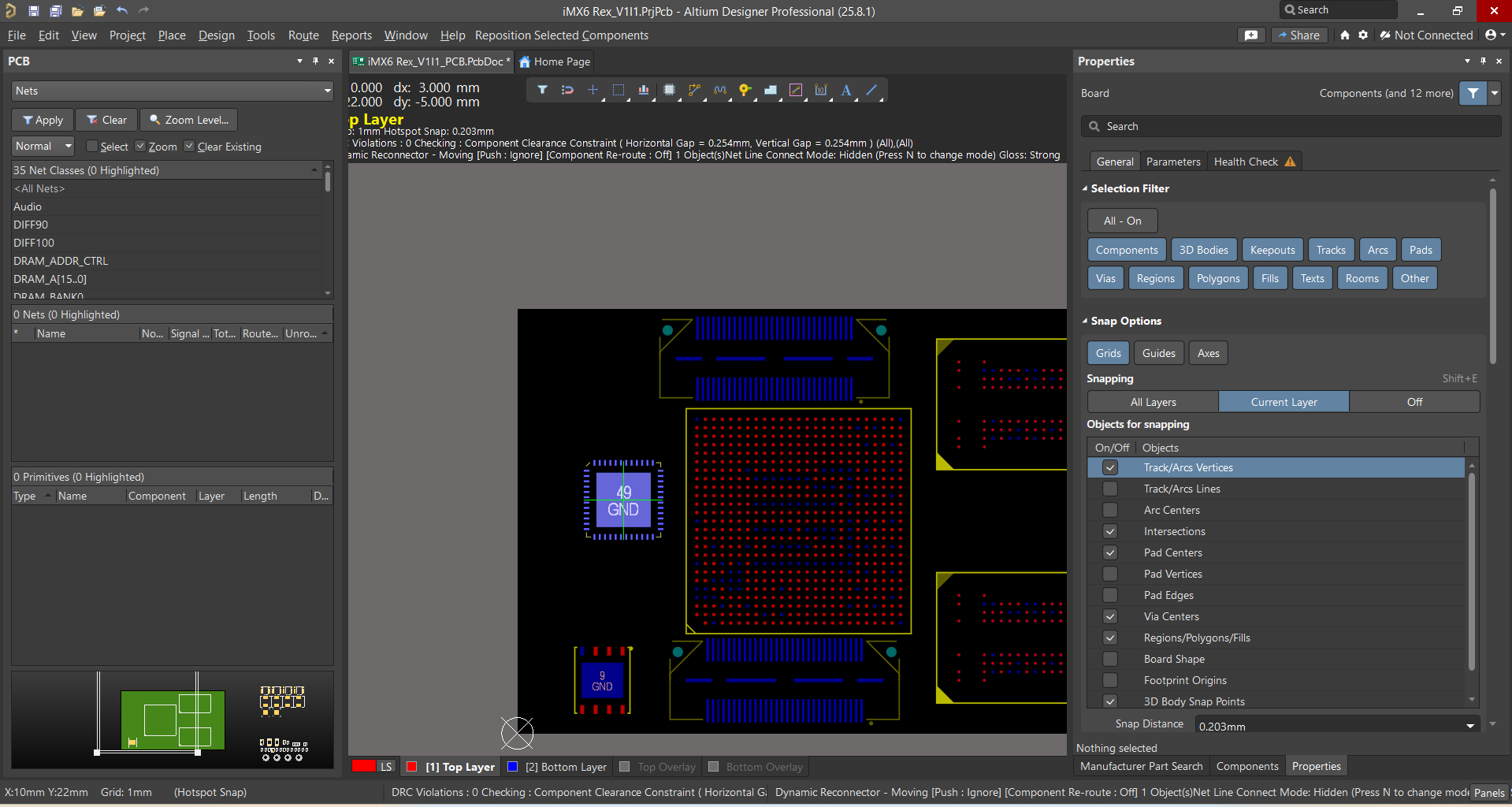
Task: Click the place via icon in toolbar
Action: click(745, 90)
